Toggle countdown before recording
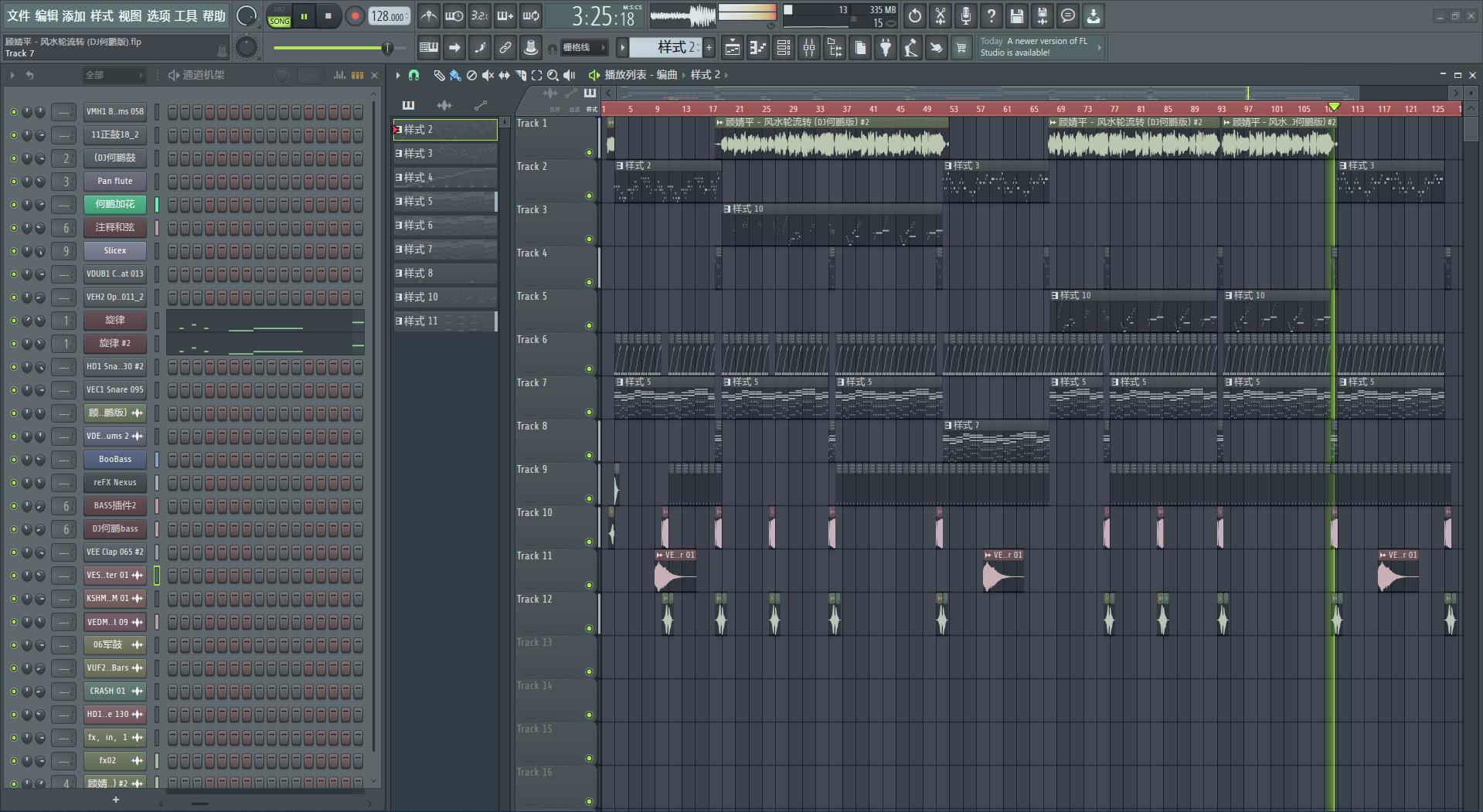Screen dimensions: 1483x812 point(479,15)
